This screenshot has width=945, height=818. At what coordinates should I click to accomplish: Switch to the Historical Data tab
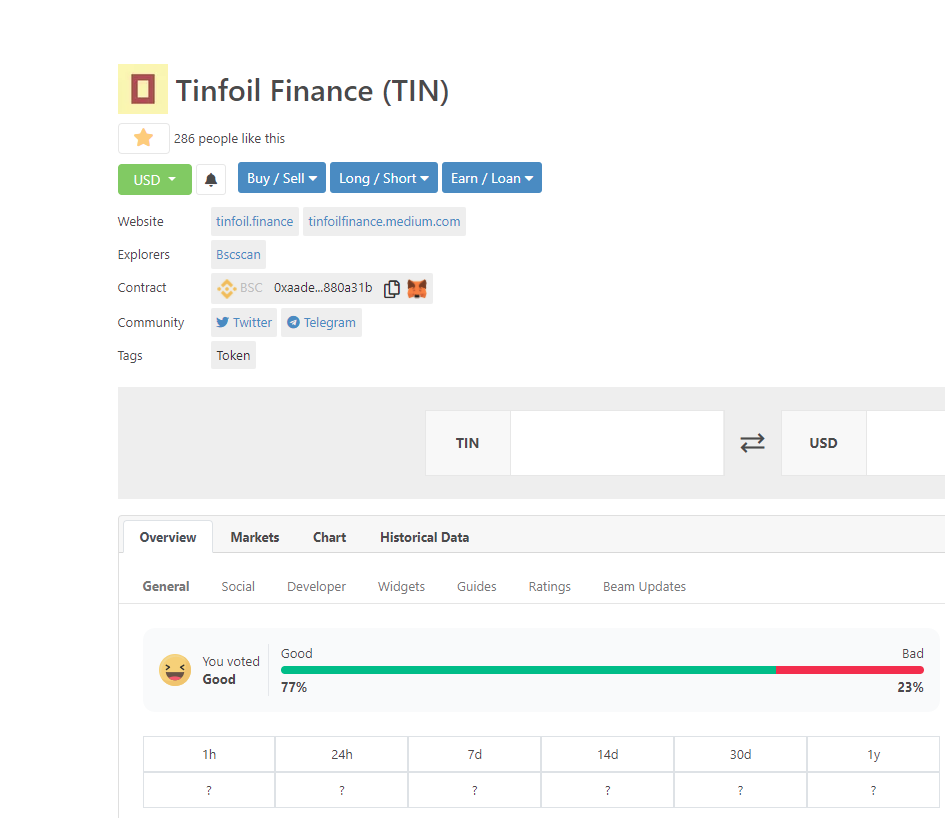[425, 537]
